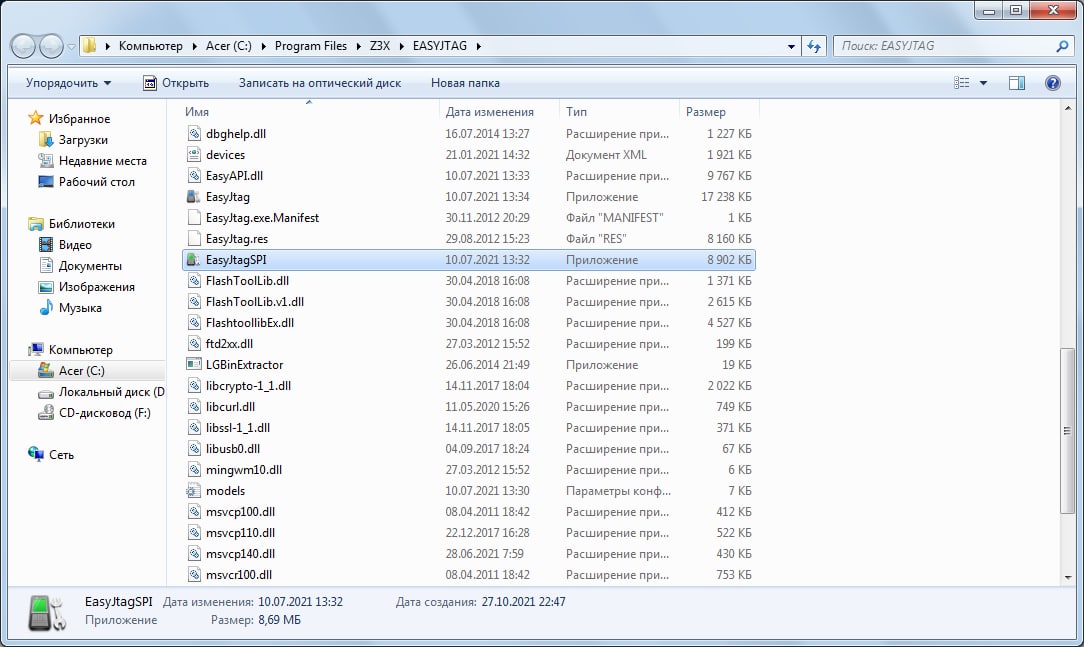The width and height of the screenshot is (1084, 647).
Task: Click the Видео library icon
Action: click(x=46, y=245)
